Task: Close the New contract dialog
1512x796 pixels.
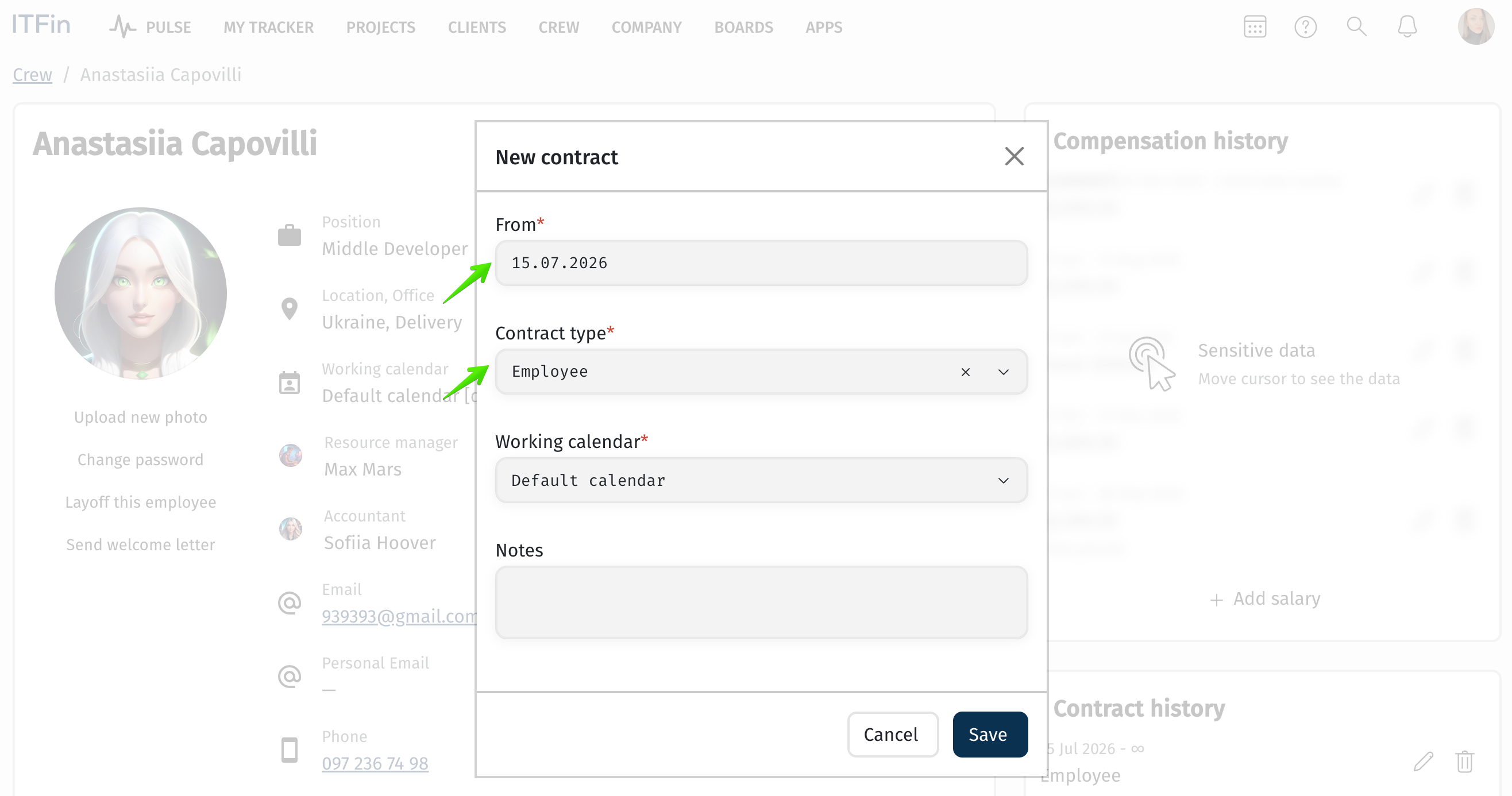Action: pyautogui.click(x=1014, y=157)
